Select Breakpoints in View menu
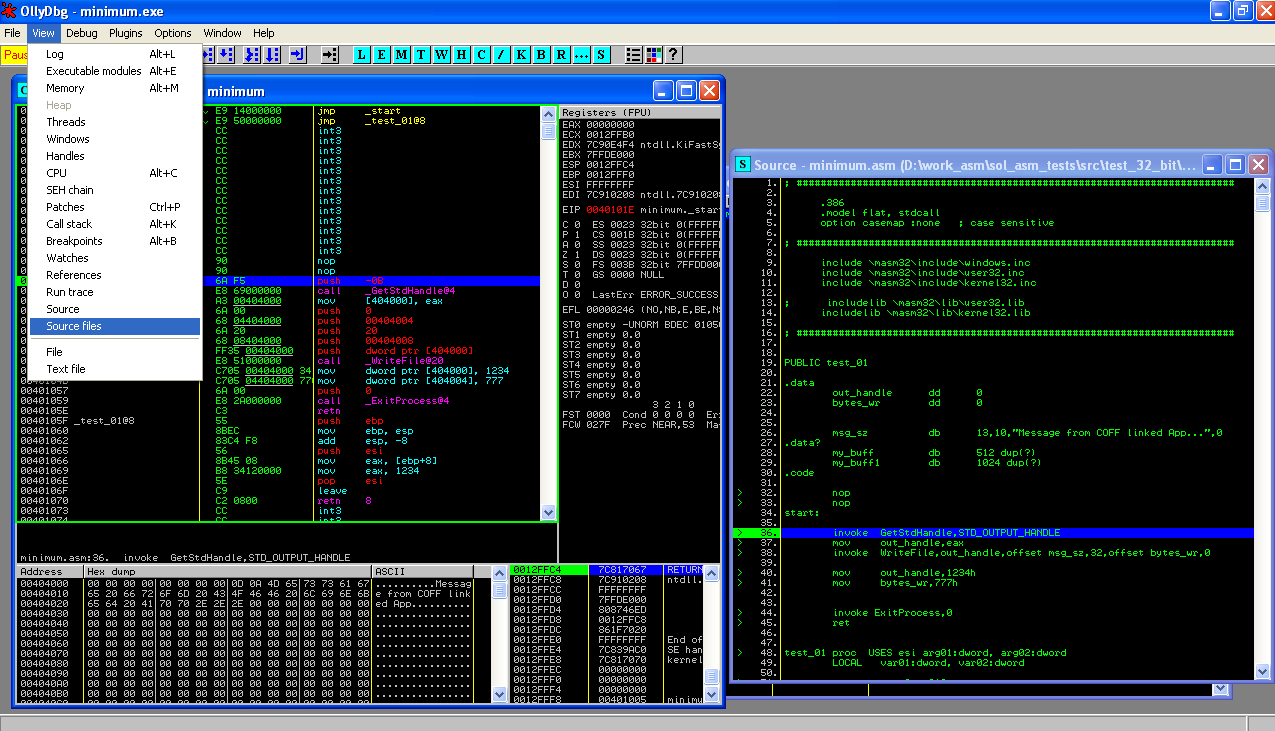1275x731 pixels. [115, 241]
